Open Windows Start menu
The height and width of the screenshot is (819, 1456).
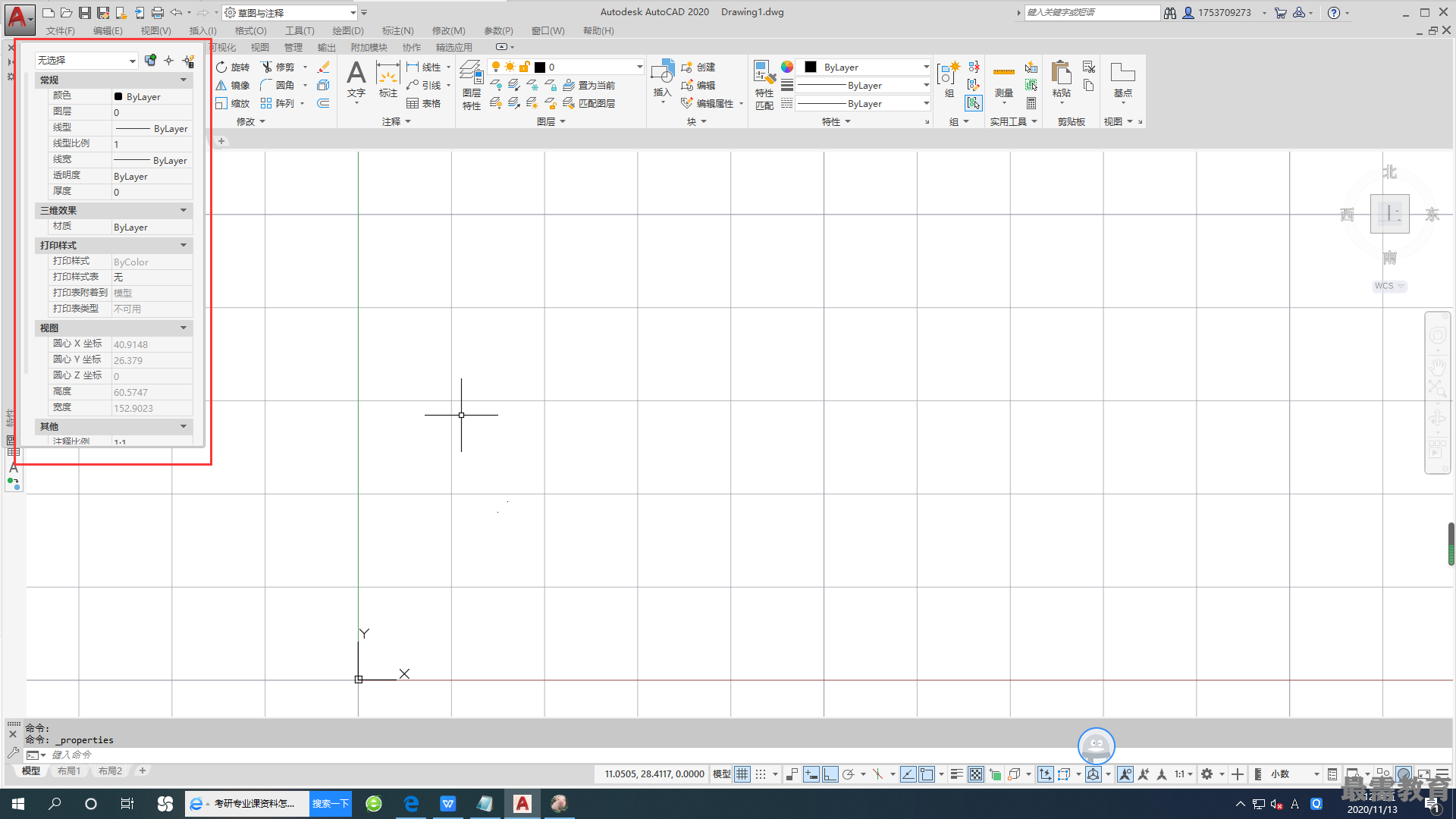[18, 804]
